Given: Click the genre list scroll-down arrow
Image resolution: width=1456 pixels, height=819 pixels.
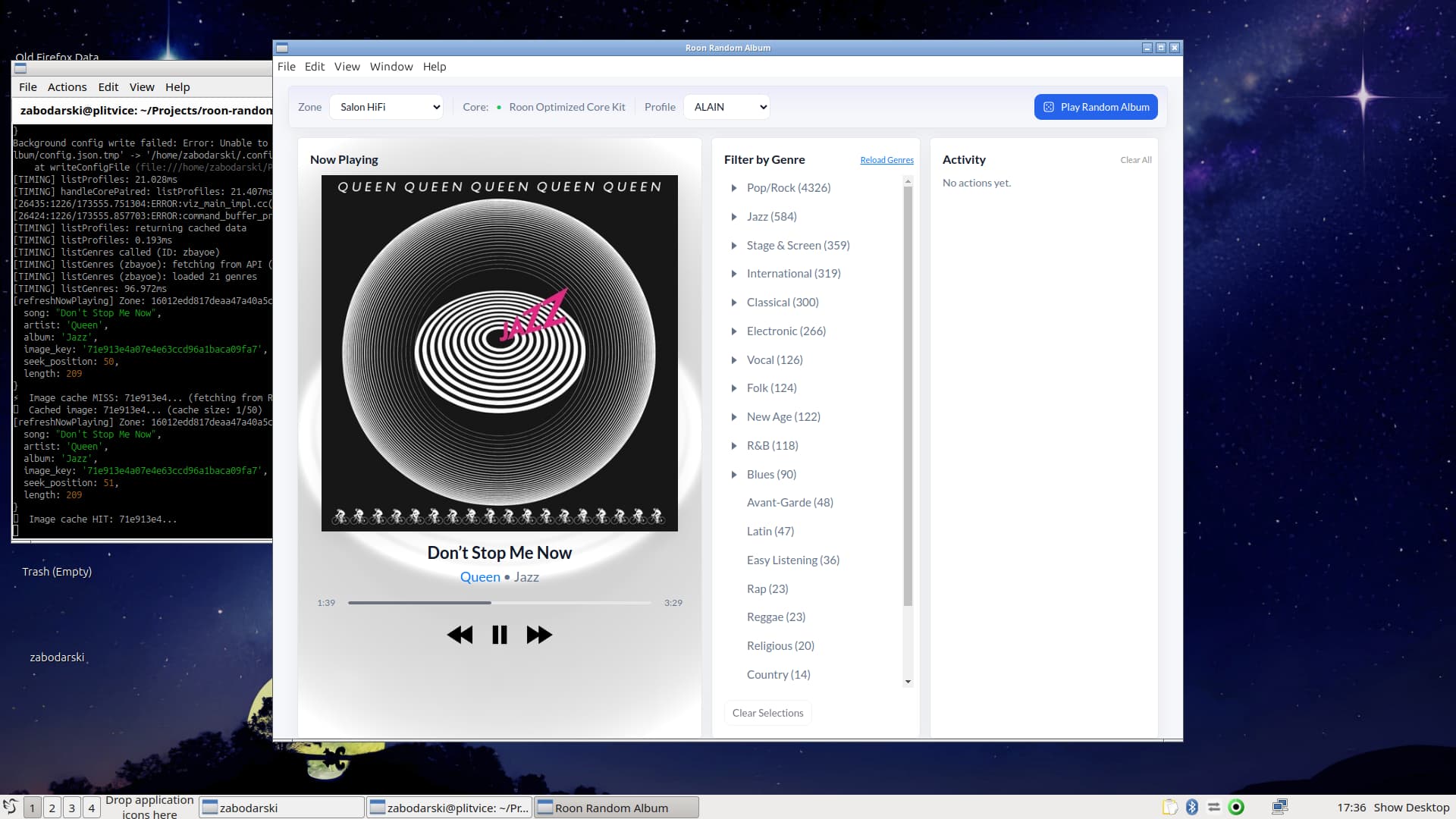Looking at the screenshot, I should pyautogui.click(x=908, y=682).
